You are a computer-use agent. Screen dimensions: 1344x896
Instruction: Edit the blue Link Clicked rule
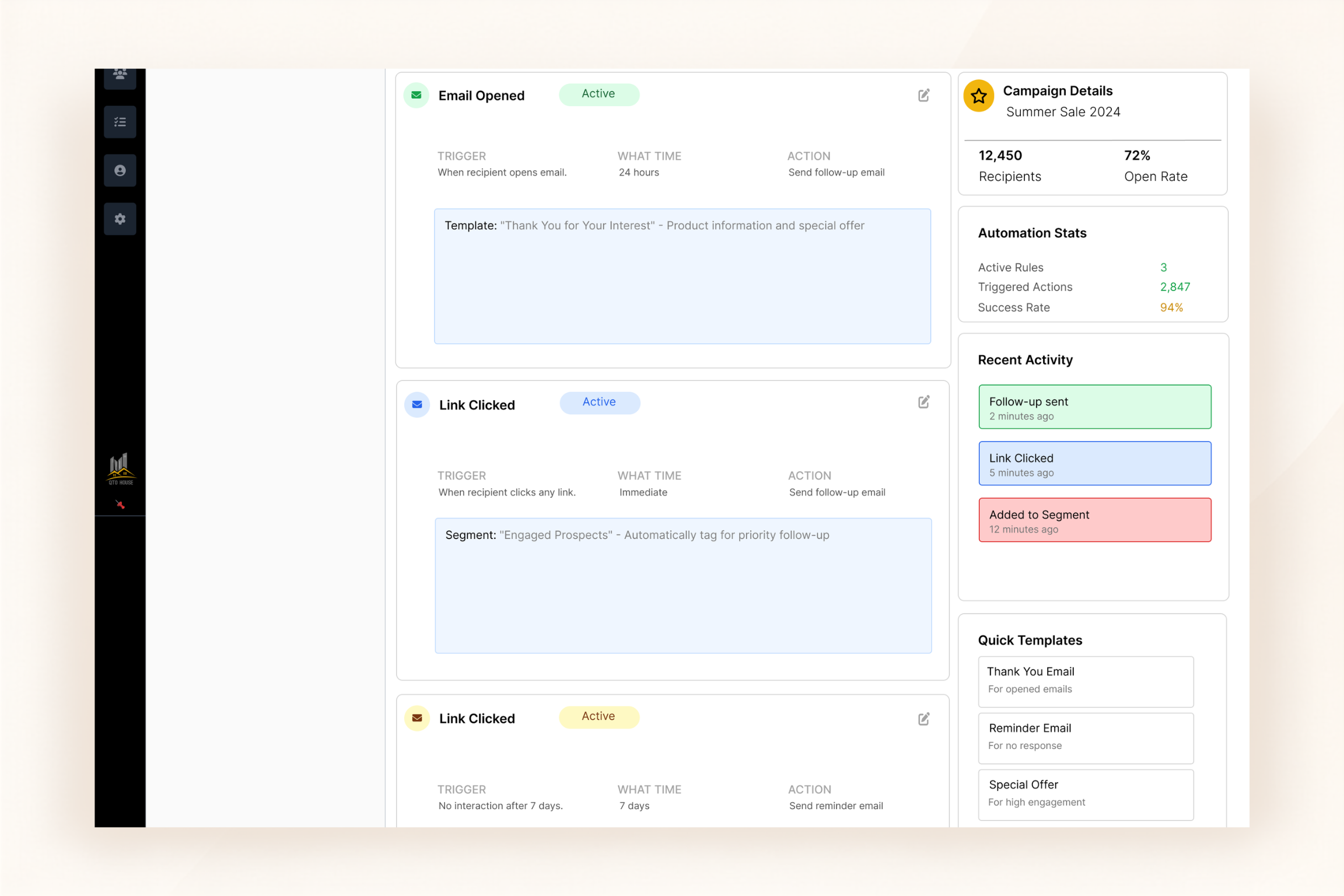tap(923, 402)
